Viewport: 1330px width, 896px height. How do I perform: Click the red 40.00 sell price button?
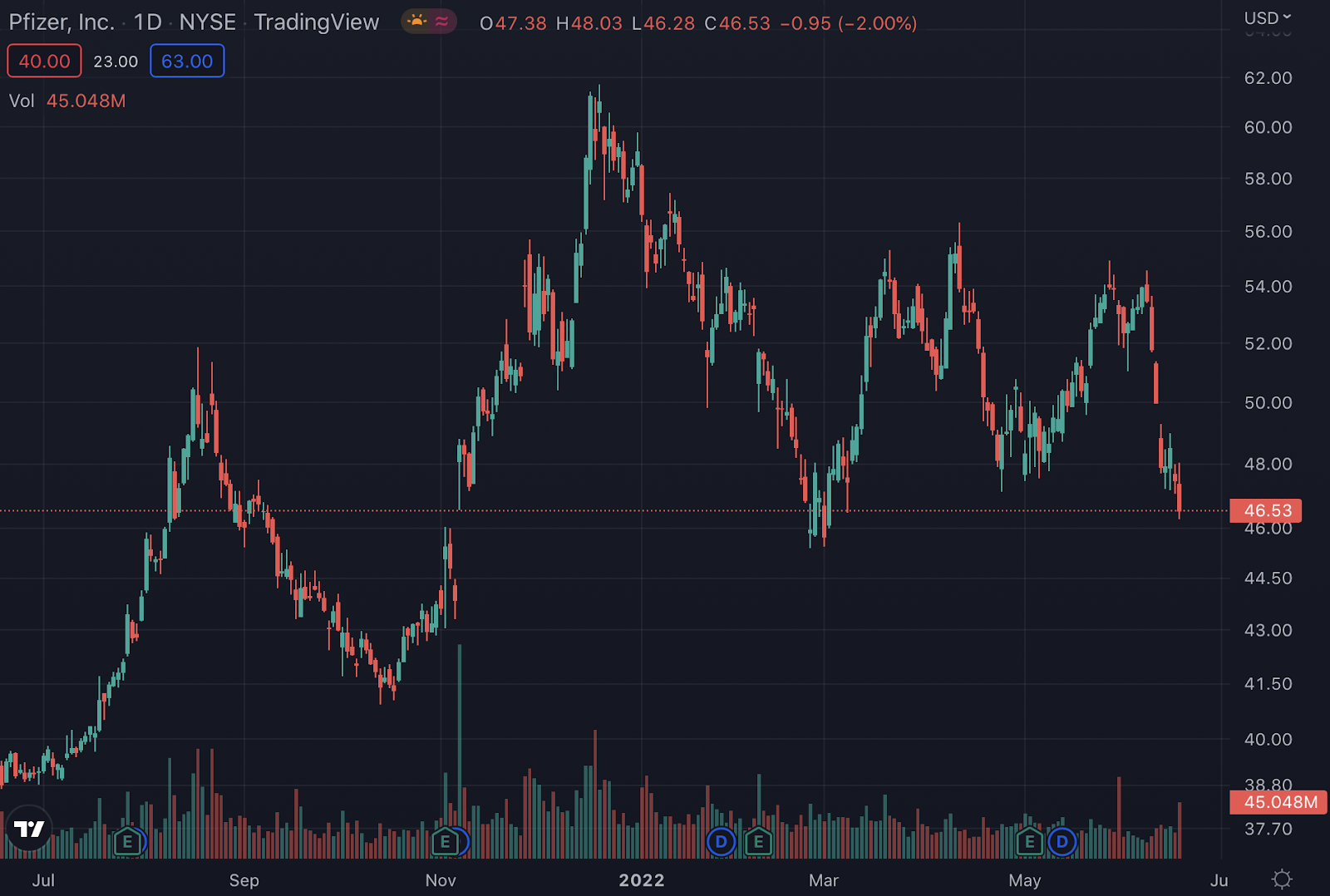[x=44, y=61]
